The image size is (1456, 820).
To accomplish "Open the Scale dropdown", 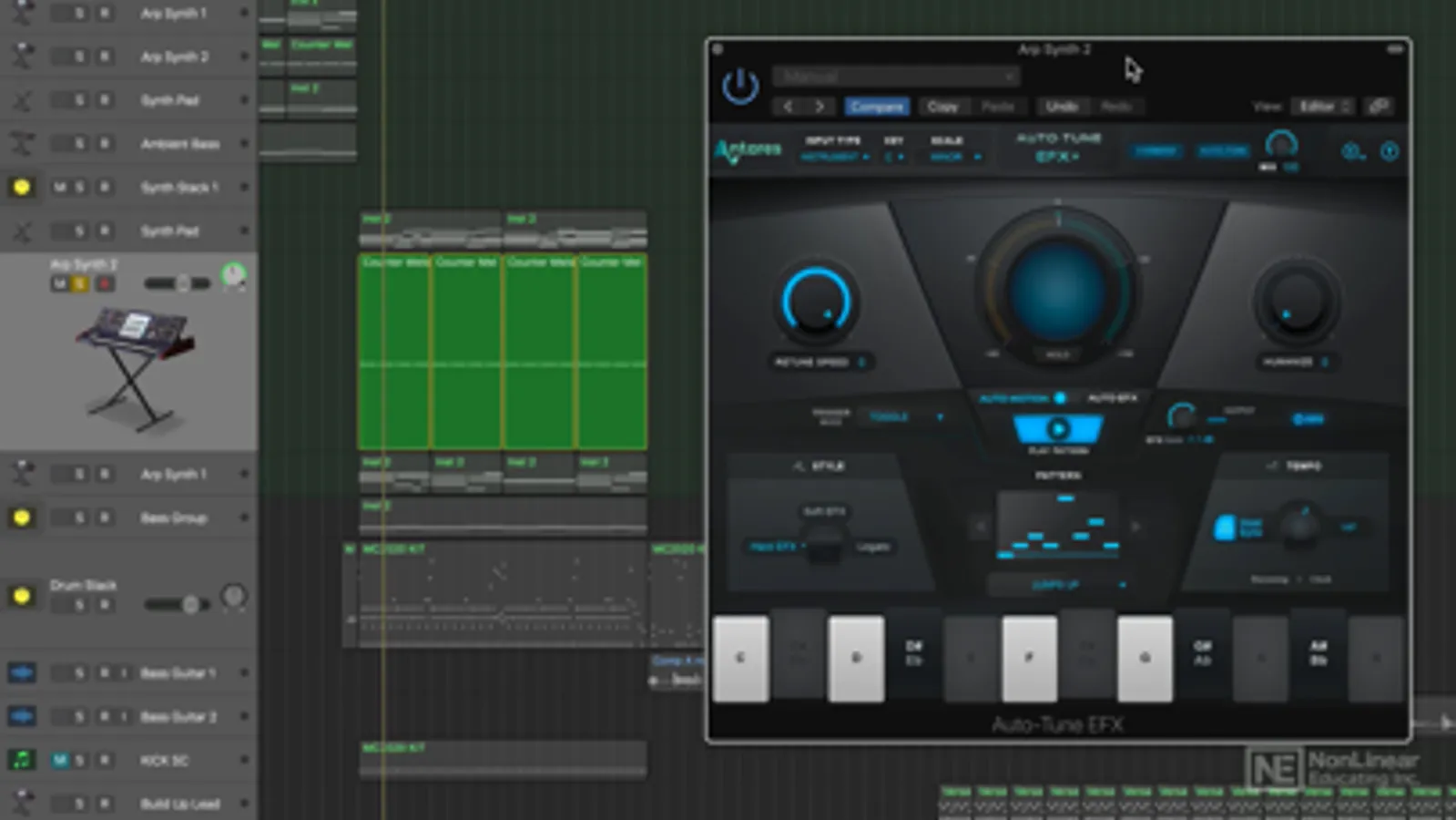I will click(955, 157).
